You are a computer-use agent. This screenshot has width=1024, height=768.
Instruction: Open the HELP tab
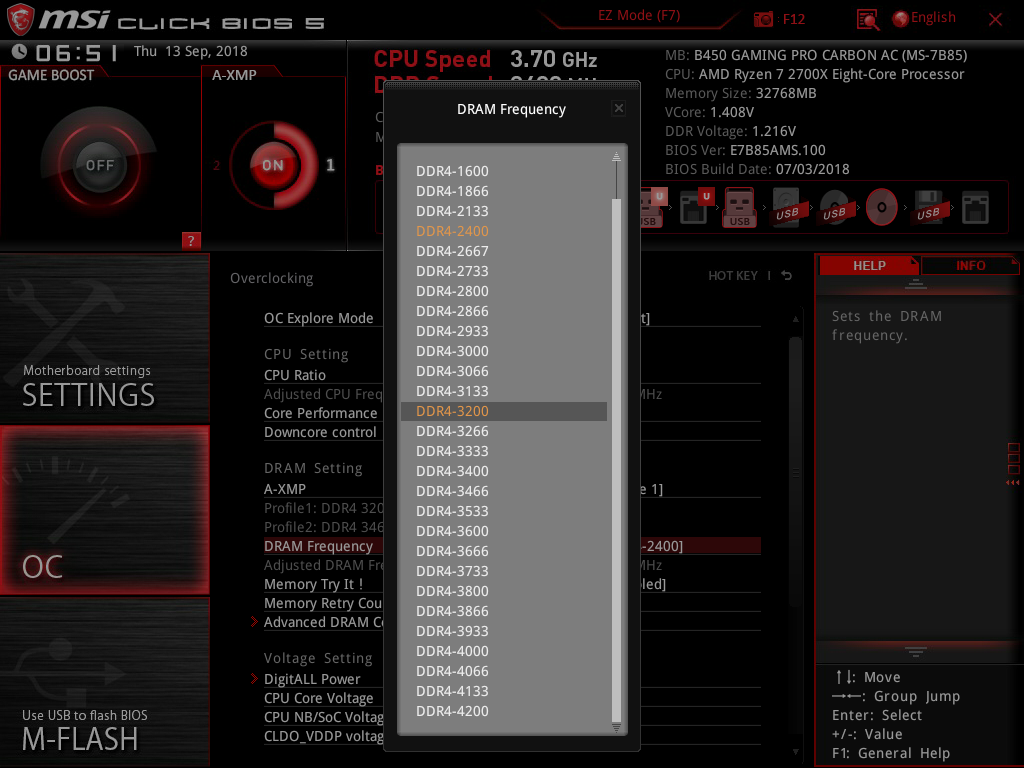pos(869,266)
